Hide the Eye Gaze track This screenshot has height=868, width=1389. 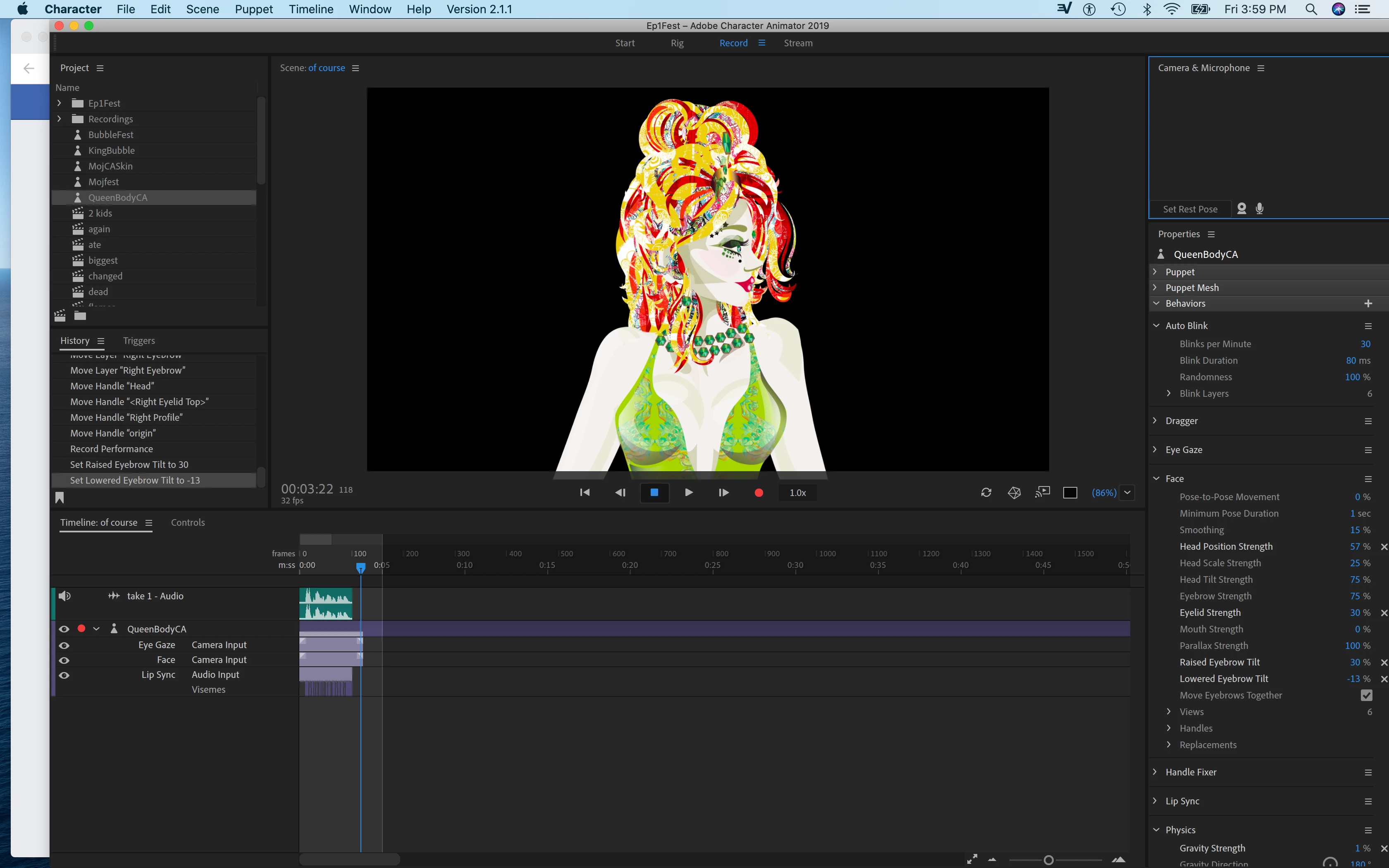(64, 645)
